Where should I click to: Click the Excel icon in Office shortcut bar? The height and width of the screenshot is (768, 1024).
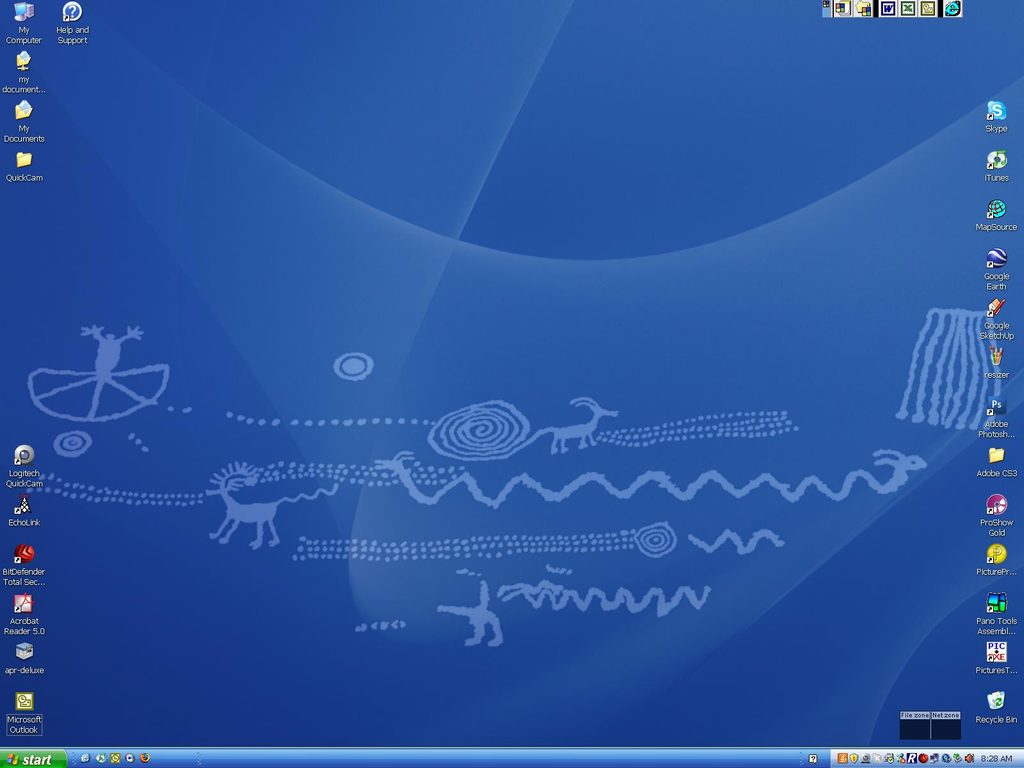[908, 9]
